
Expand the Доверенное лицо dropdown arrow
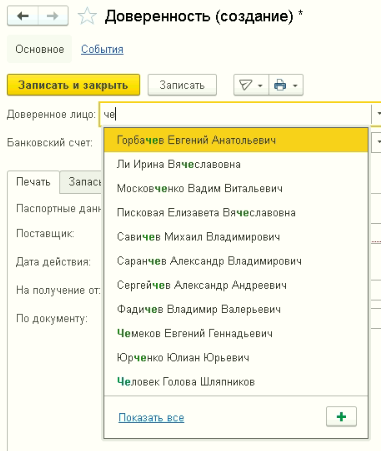[377, 114]
